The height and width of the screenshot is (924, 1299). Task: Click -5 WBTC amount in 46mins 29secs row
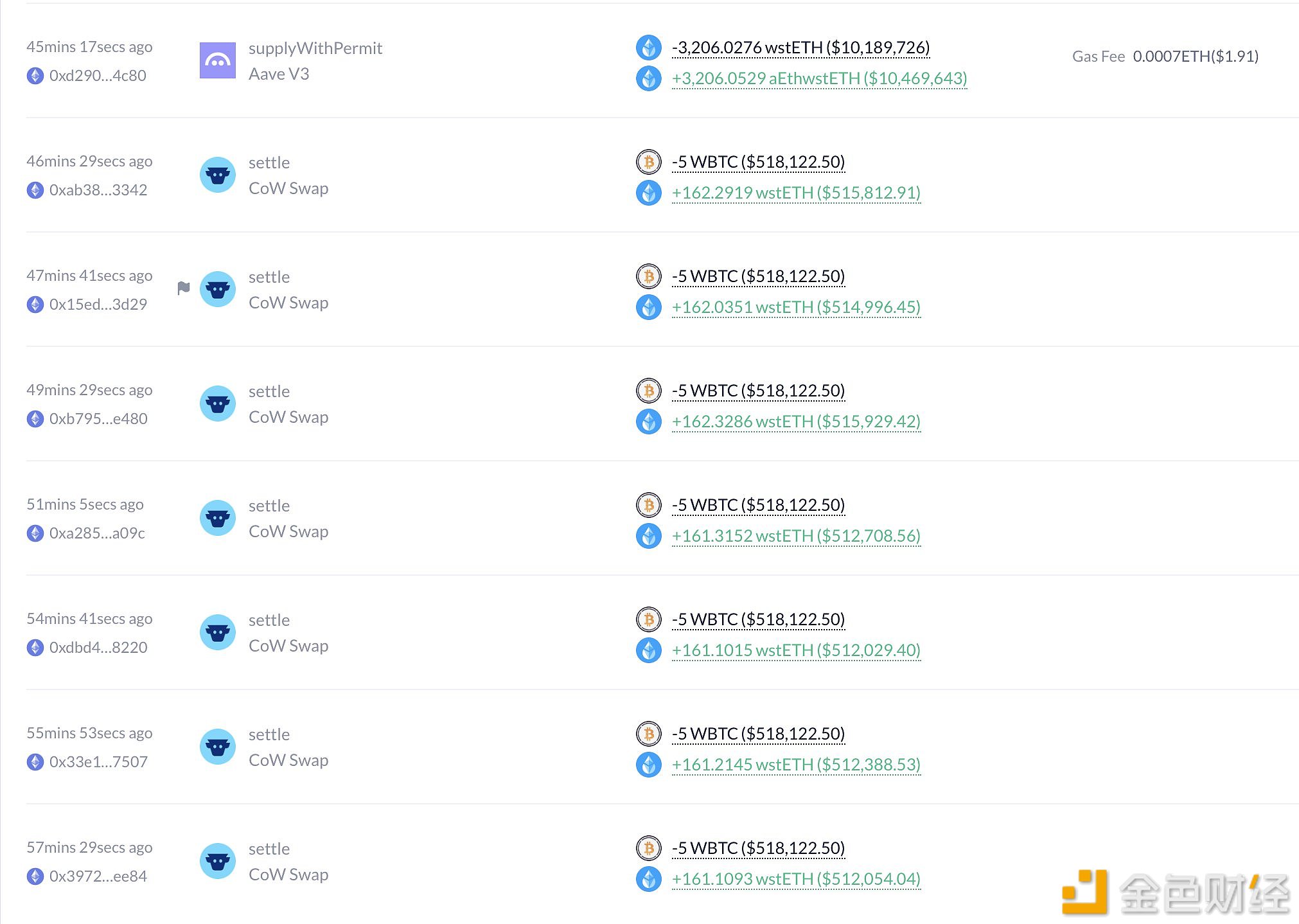coord(758,162)
